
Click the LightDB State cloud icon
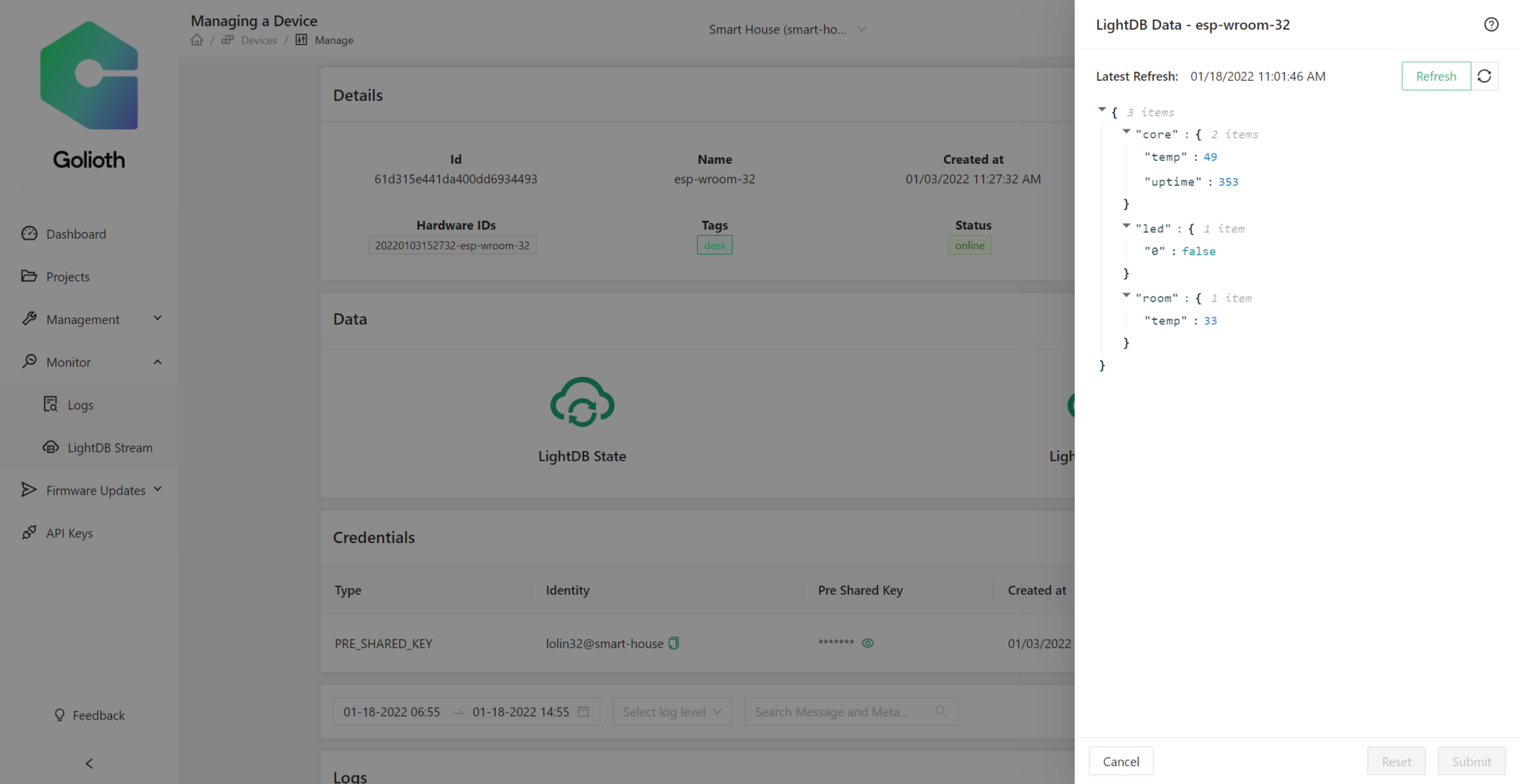coord(582,403)
